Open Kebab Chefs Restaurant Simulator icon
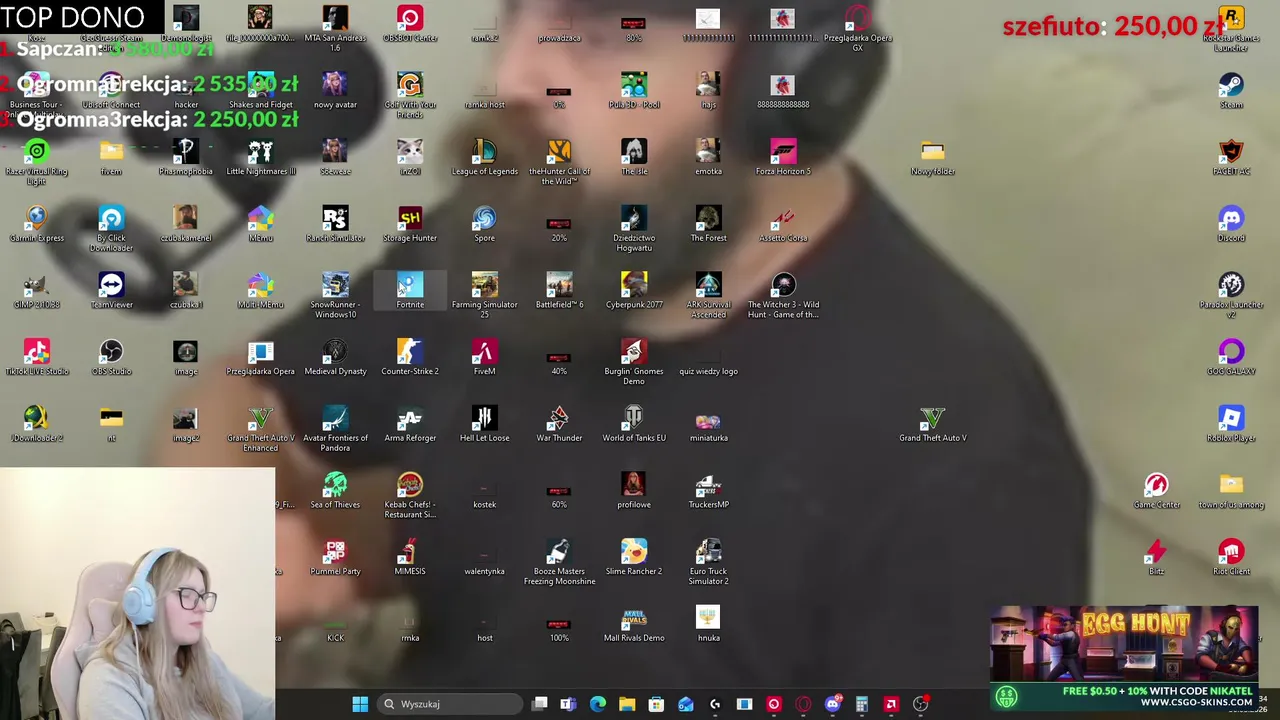The height and width of the screenshot is (720, 1280). pyautogui.click(x=410, y=495)
